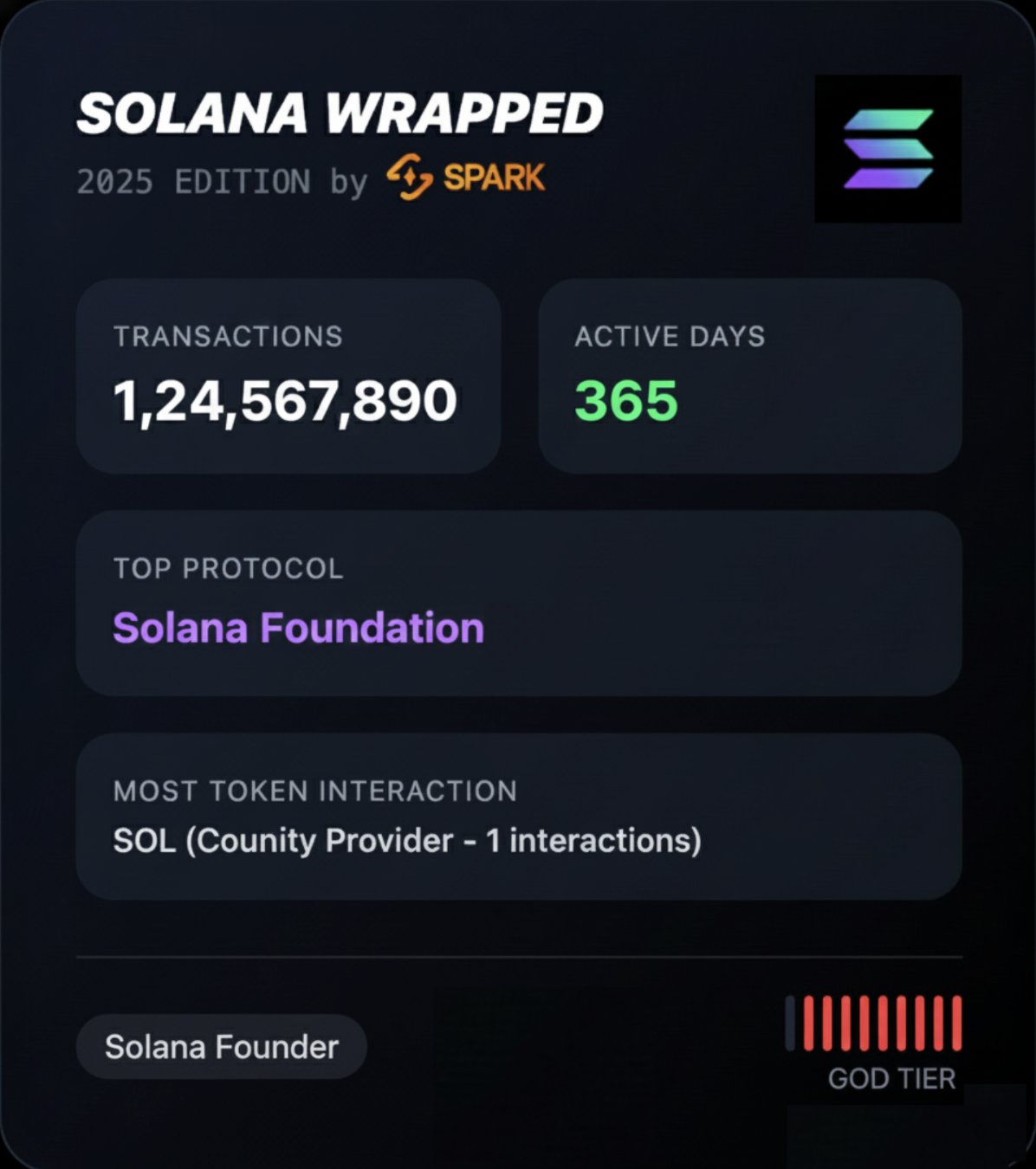Viewport: 1036px width, 1169px height.
Task: Click the Solana logo icon
Action: (x=888, y=148)
